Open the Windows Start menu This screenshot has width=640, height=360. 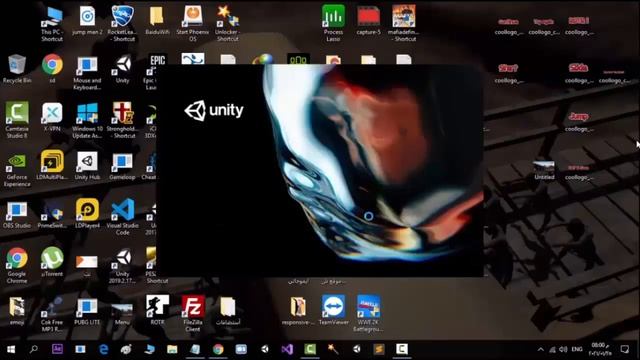pos(11,349)
